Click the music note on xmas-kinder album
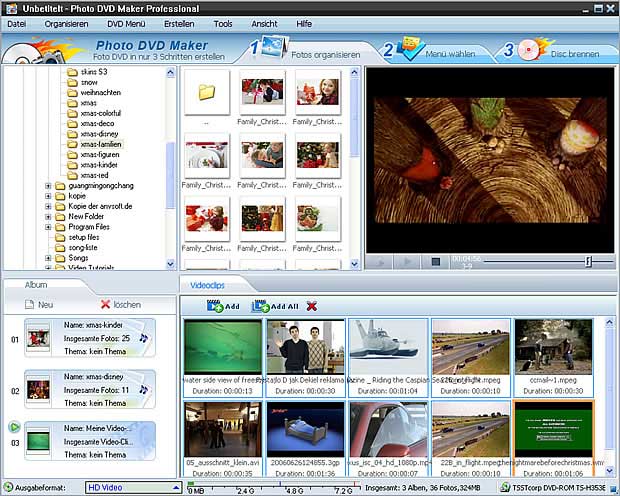This screenshot has width=620, height=496. click(x=144, y=338)
